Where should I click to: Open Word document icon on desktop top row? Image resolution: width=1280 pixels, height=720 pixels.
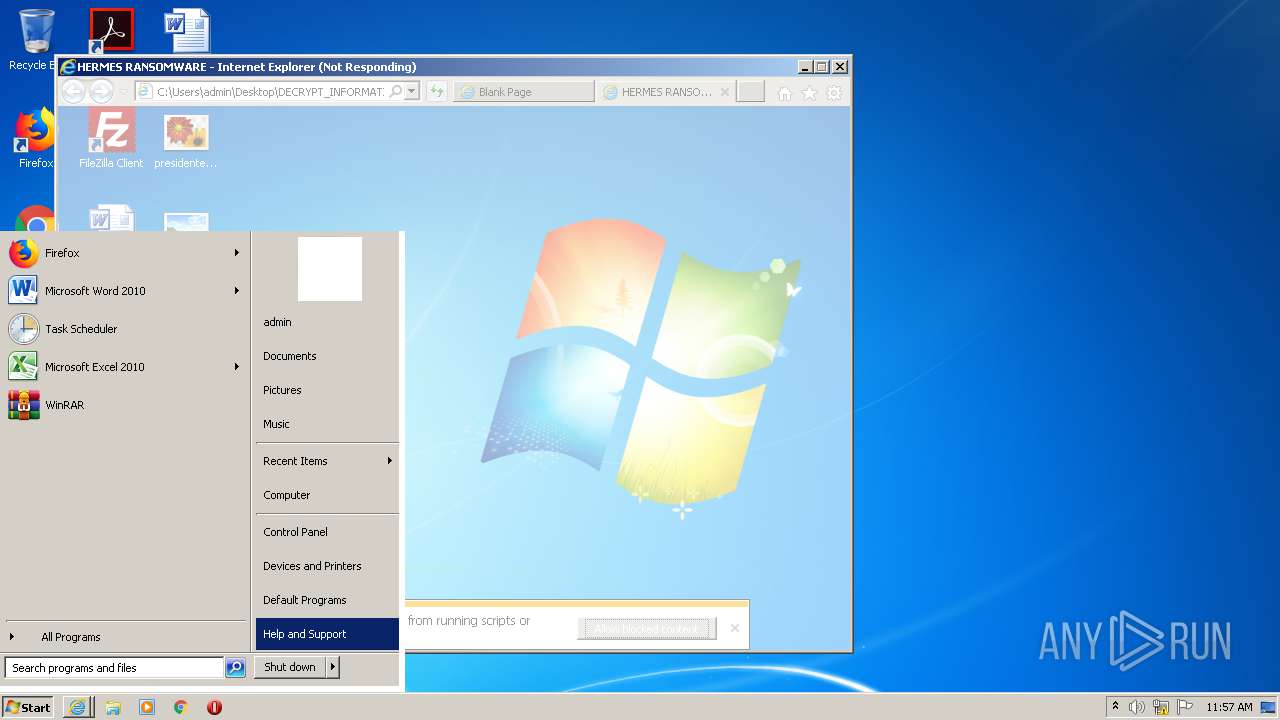[x=187, y=31]
